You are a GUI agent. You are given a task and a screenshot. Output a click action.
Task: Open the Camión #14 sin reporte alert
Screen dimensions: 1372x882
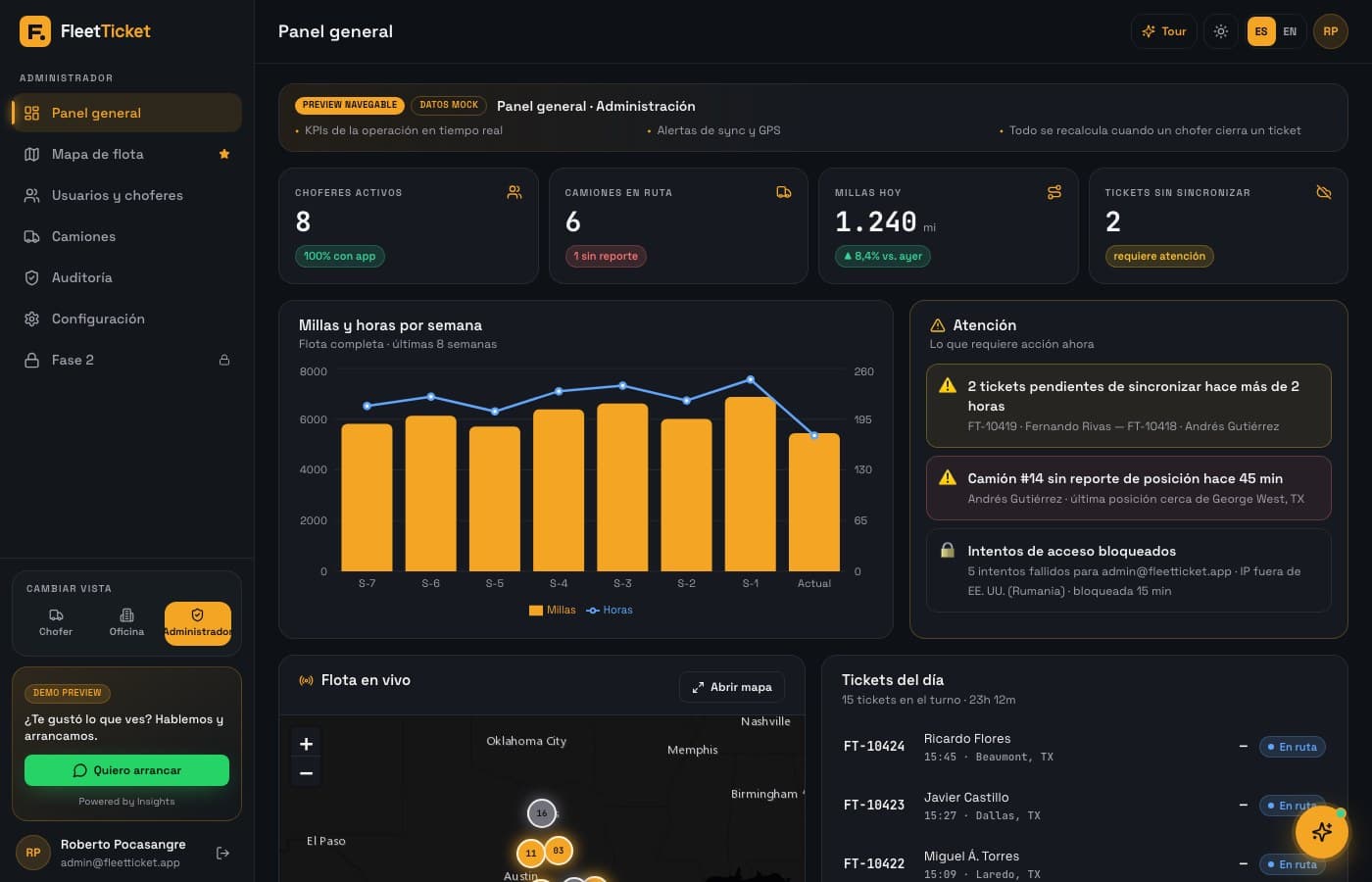(x=1129, y=488)
